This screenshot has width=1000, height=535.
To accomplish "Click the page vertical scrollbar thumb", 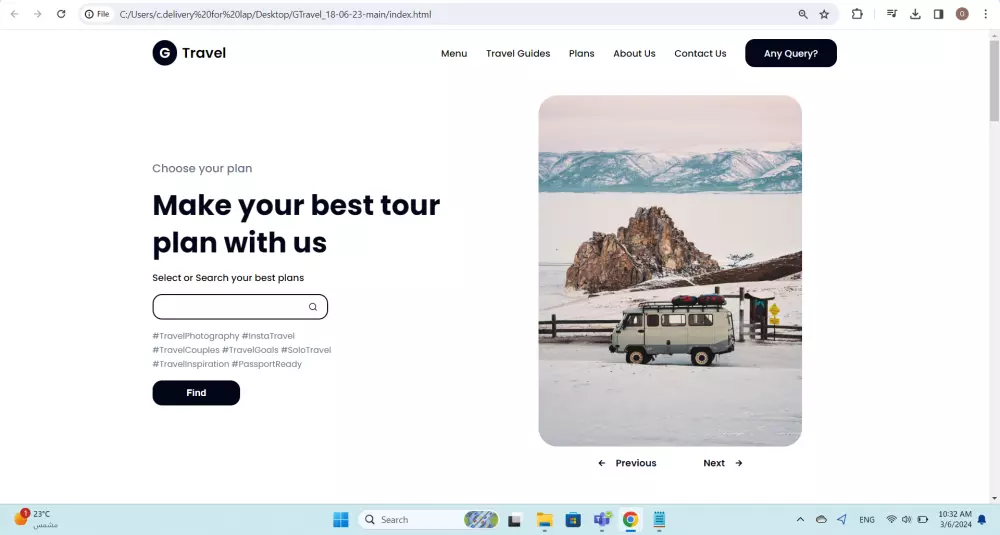I will (x=994, y=80).
